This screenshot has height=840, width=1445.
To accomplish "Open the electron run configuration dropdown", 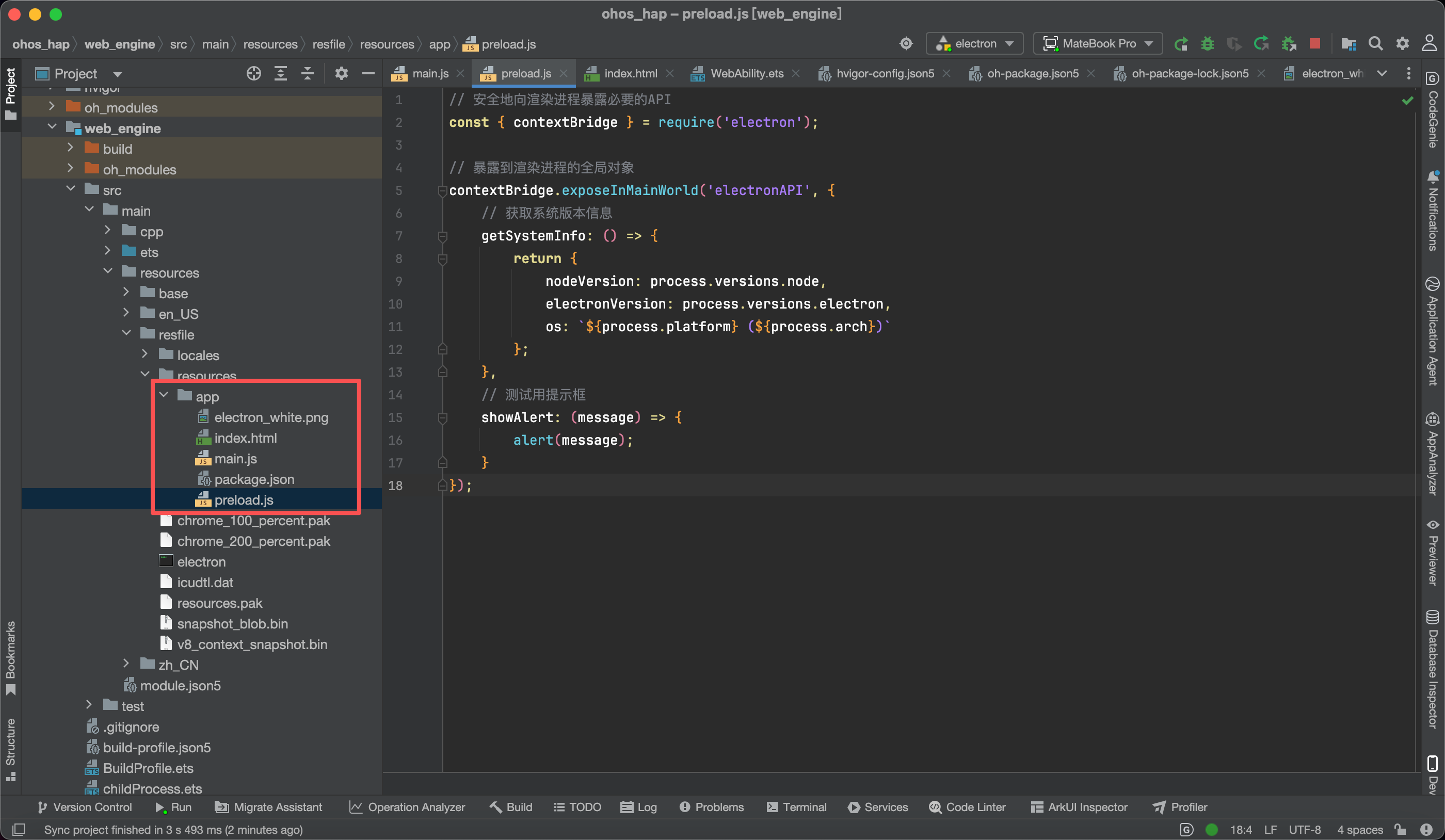I will (974, 43).
